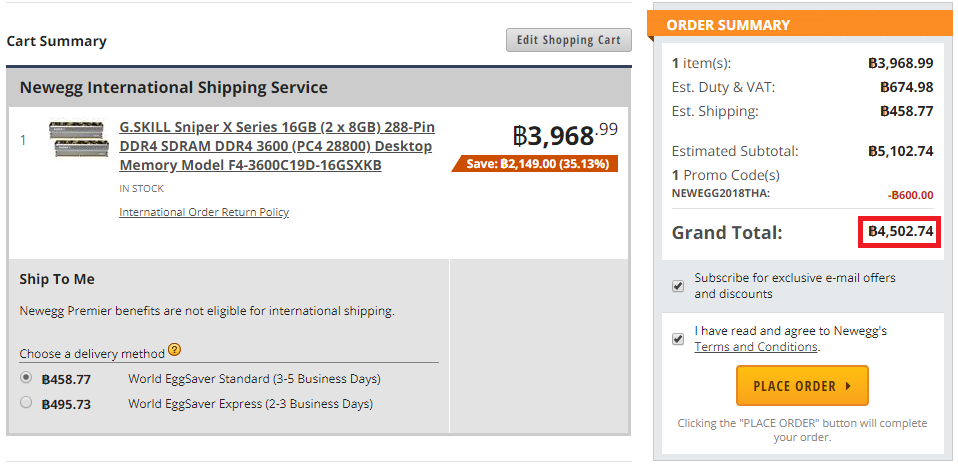958x469 pixels.
Task: Click the ฿495.73 express shipping price
Action: (x=66, y=404)
